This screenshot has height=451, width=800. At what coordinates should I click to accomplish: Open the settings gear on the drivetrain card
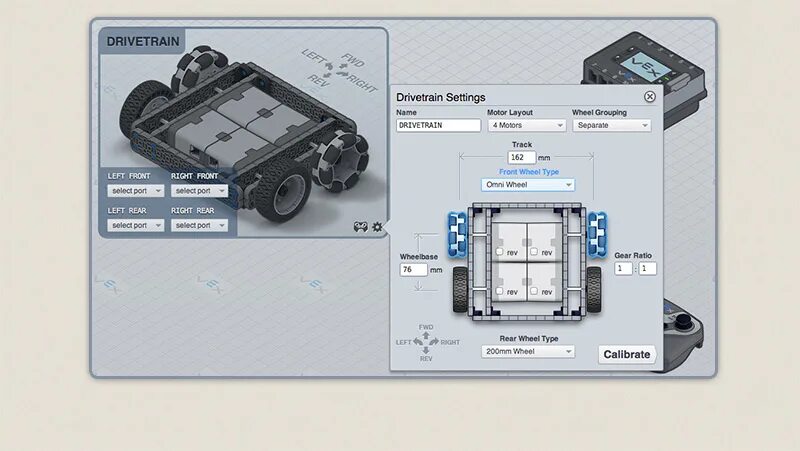coord(377,227)
